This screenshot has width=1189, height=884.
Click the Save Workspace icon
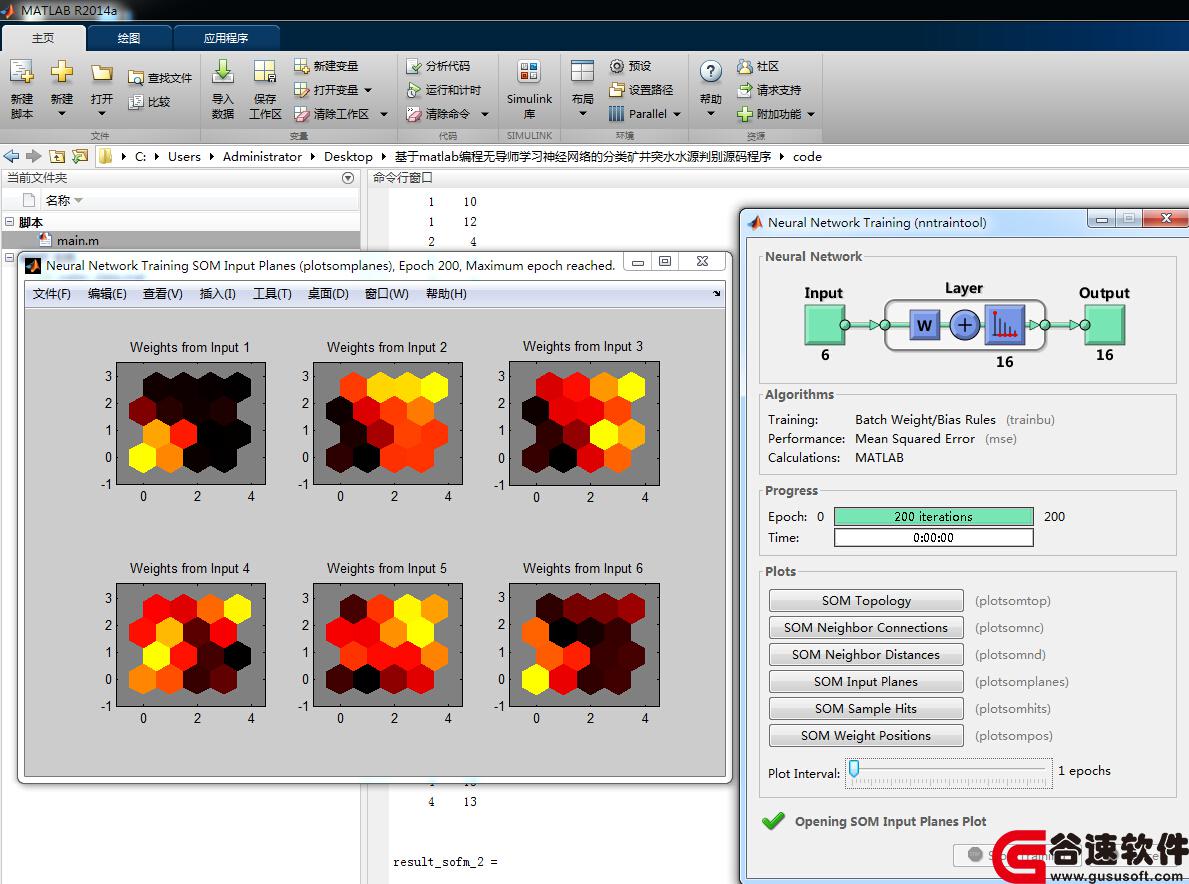coord(265,71)
